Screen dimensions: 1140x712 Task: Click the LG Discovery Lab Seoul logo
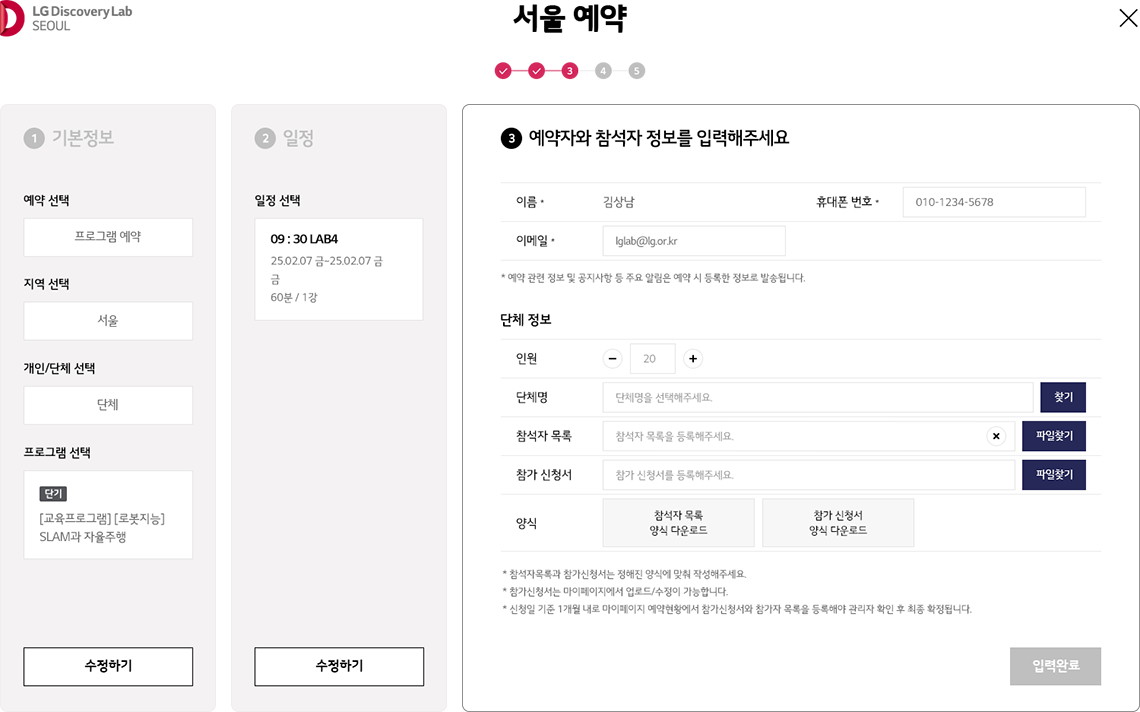(66, 18)
